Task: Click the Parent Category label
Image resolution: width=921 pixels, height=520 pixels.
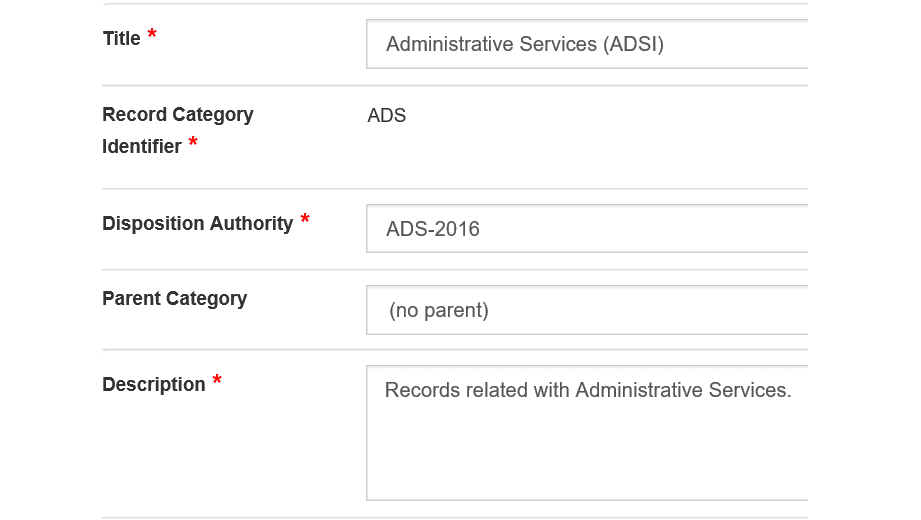Action: pyautogui.click(x=174, y=299)
